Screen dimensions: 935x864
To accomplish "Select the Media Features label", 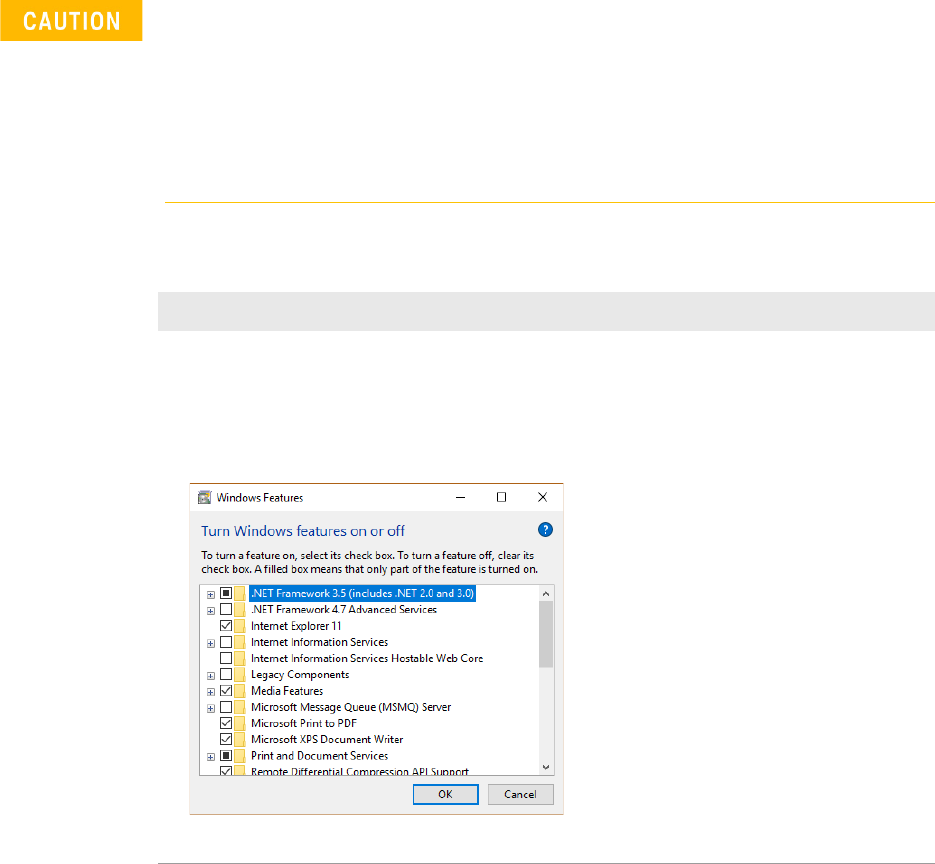I will tap(287, 690).
